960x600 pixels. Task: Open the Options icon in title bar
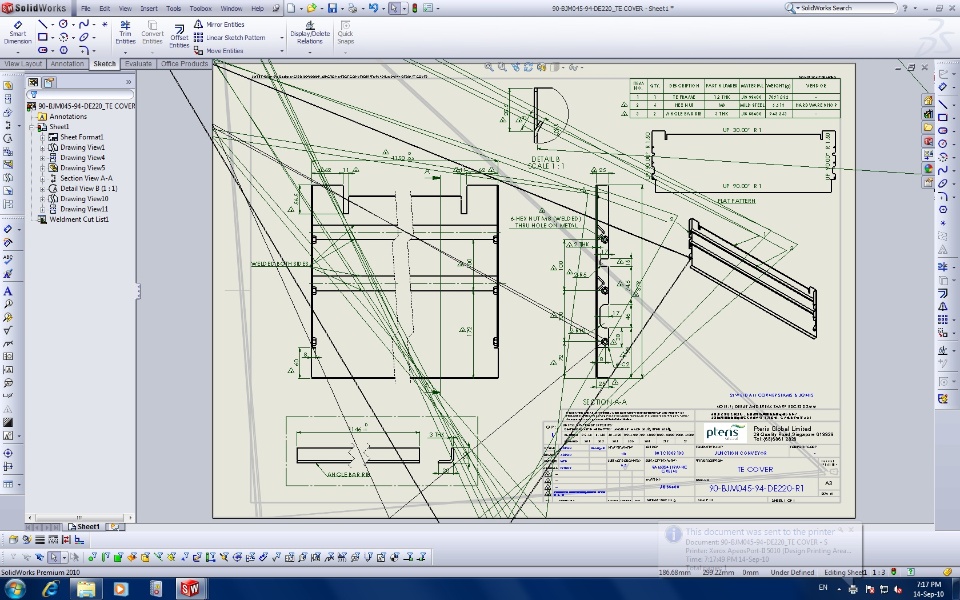428,8
